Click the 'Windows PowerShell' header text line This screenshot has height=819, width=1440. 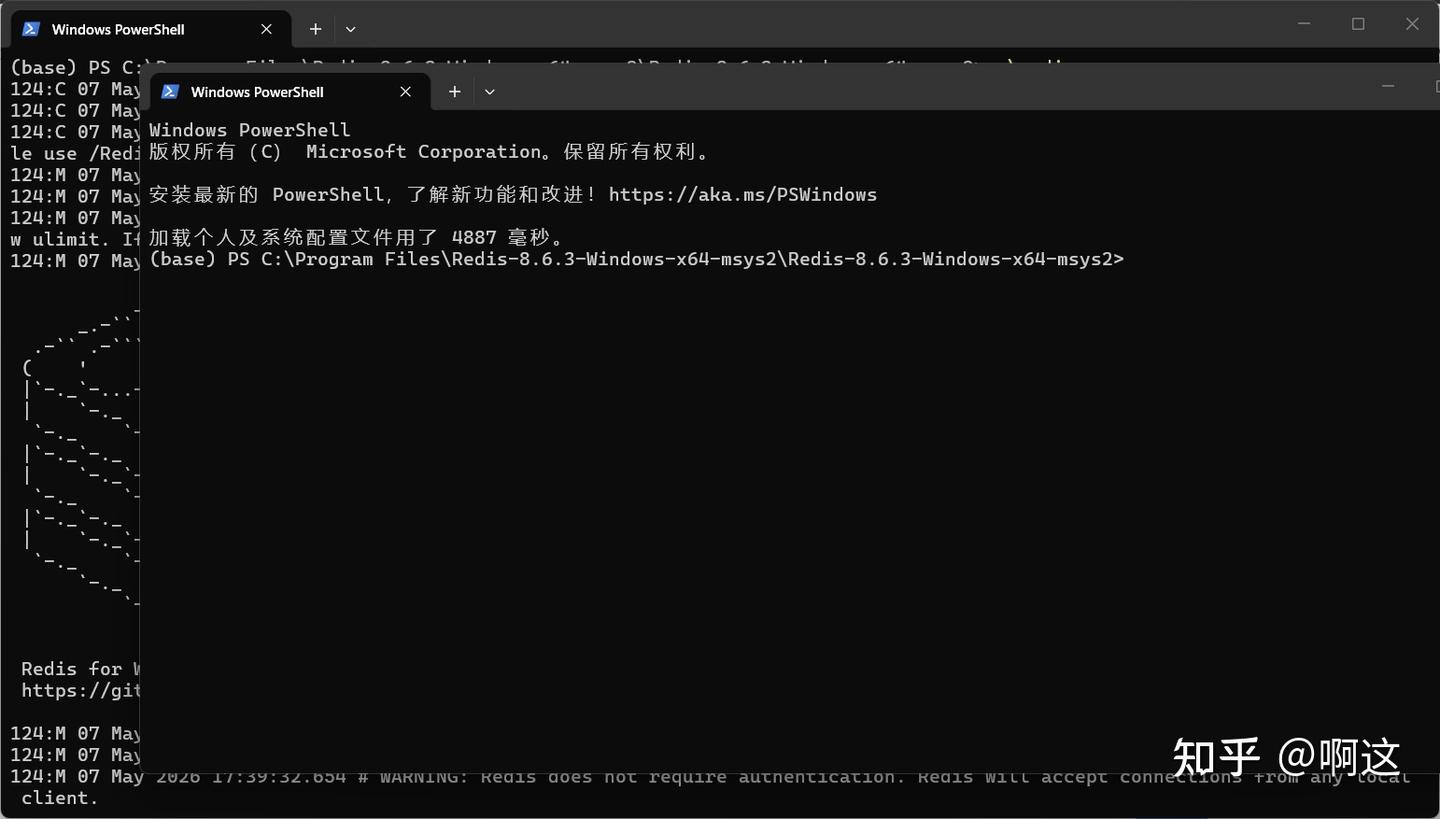click(x=249, y=130)
